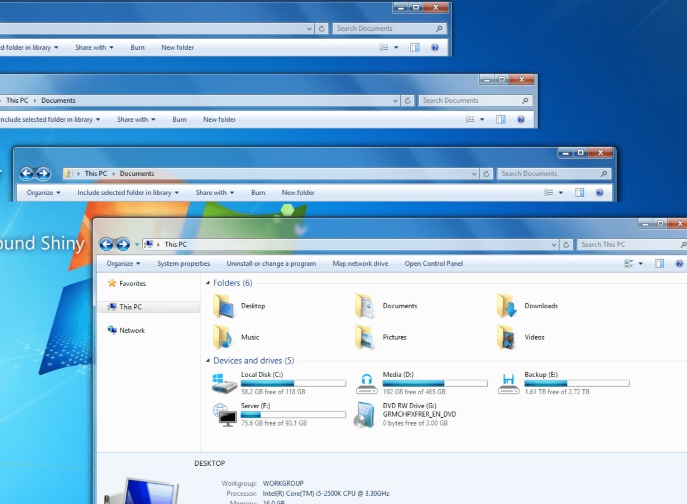Toggle preview pane in This PC window
Viewport: 687px width, 504px height.
tap(659, 263)
